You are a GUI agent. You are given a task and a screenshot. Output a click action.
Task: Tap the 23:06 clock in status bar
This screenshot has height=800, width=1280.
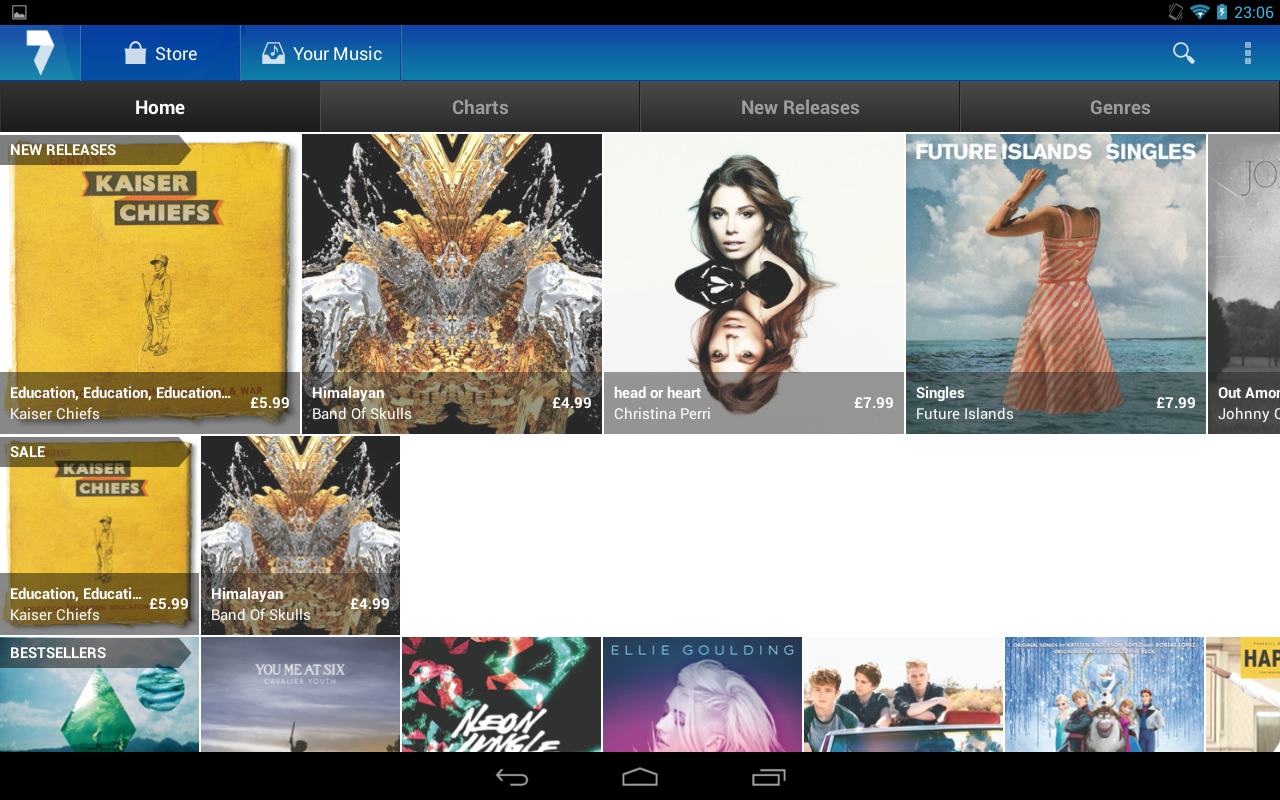[x=1254, y=12]
